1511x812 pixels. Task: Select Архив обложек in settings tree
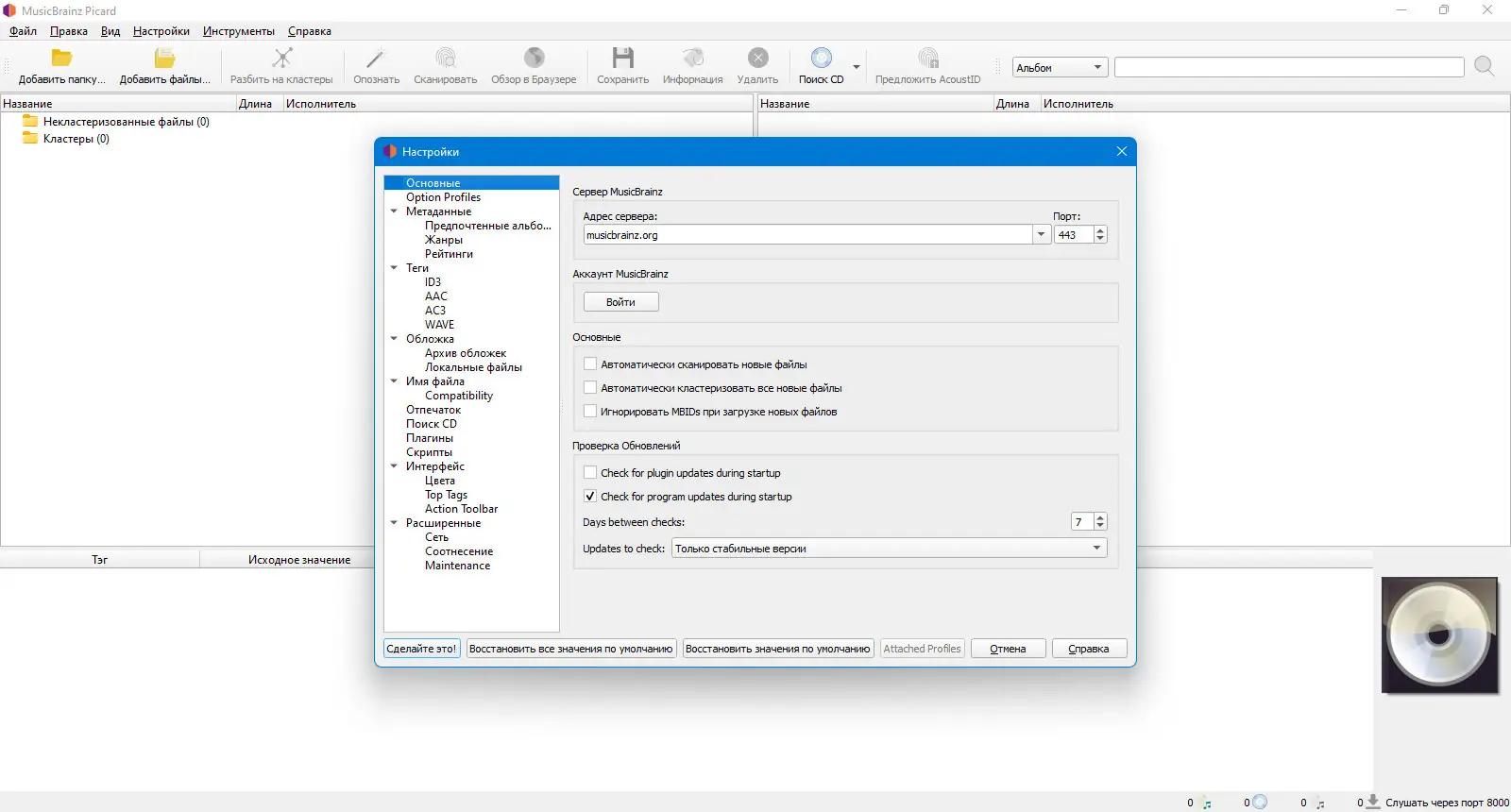(466, 353)
